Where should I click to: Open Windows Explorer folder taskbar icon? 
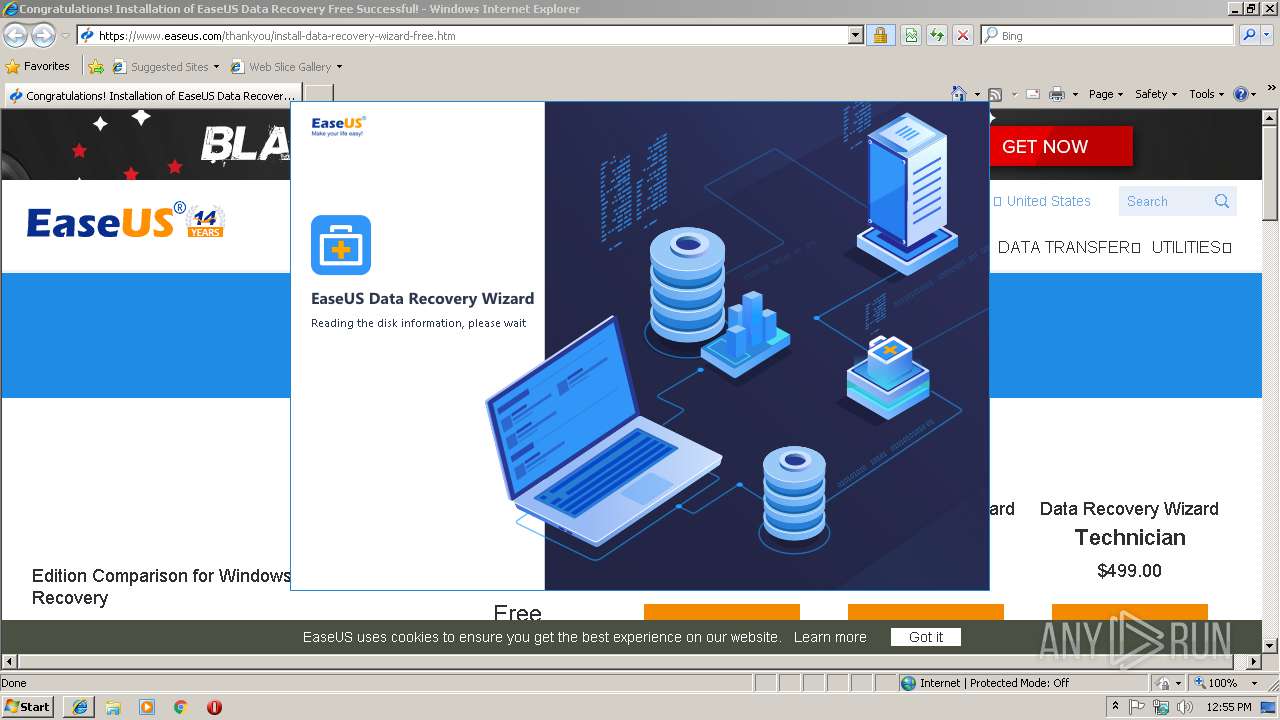[x=113, y=707]
